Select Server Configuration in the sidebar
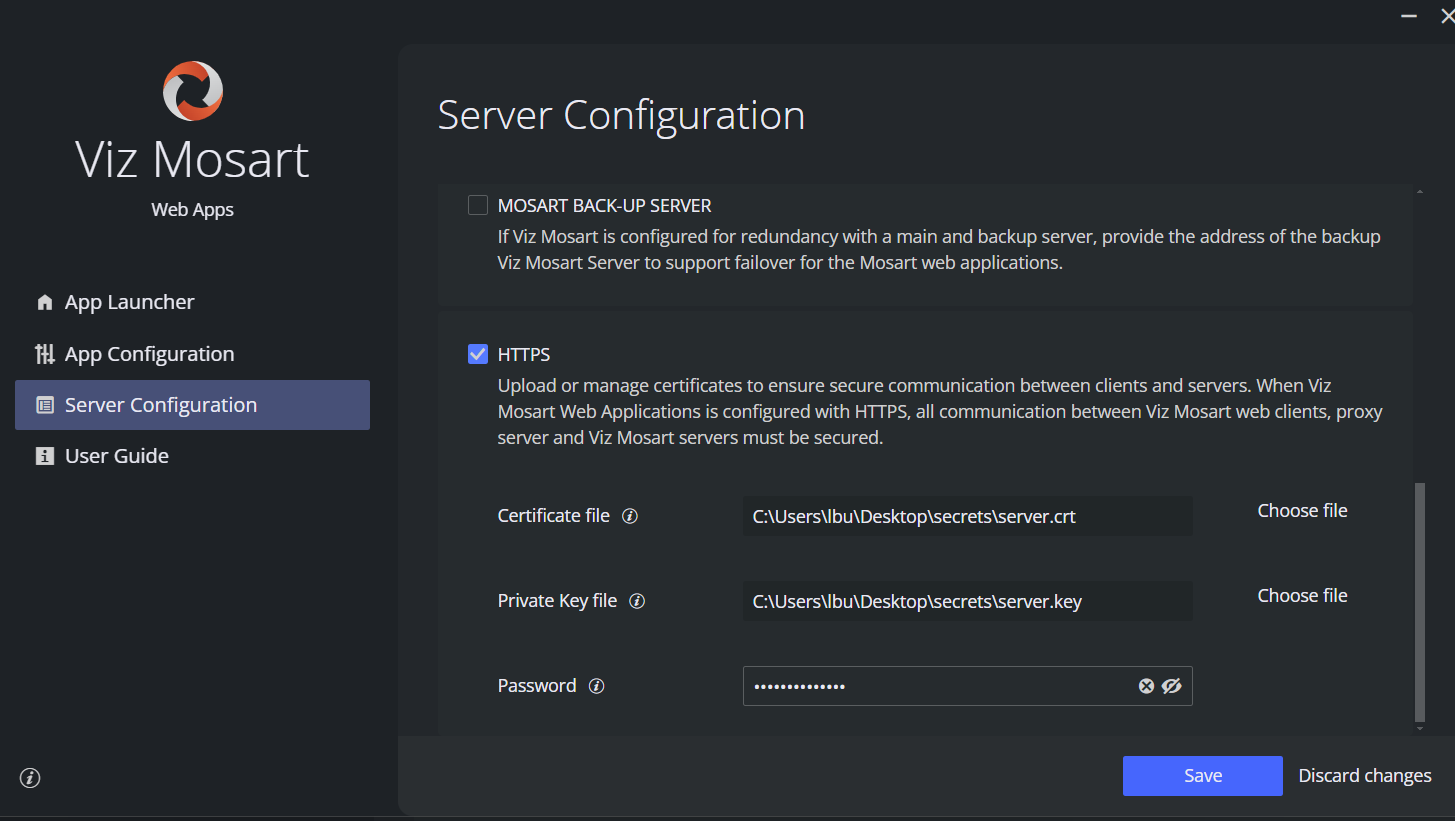Image resolution: width=1455 pixels, height=821 pixels. 192,405
